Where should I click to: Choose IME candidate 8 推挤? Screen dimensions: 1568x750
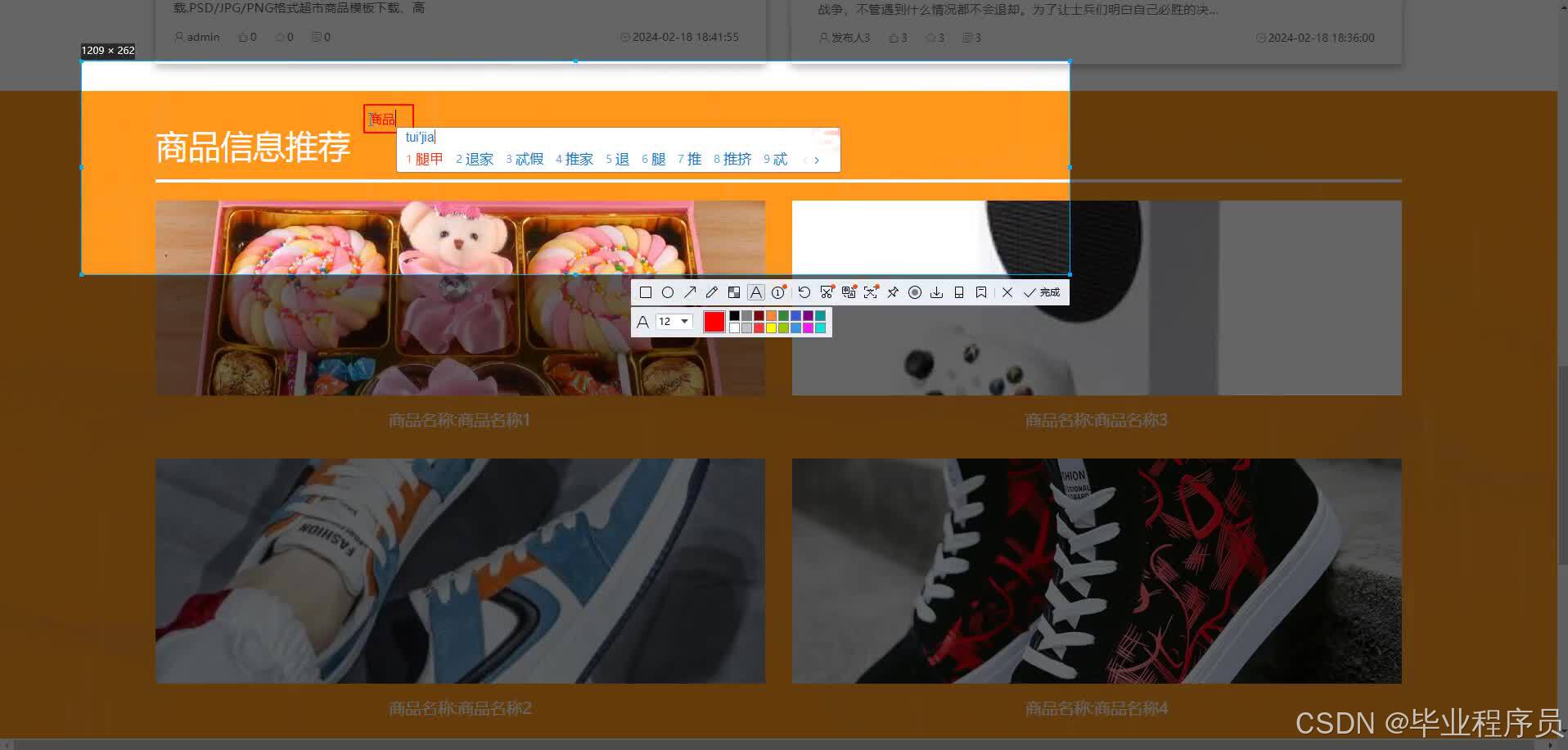pos(732,159)
